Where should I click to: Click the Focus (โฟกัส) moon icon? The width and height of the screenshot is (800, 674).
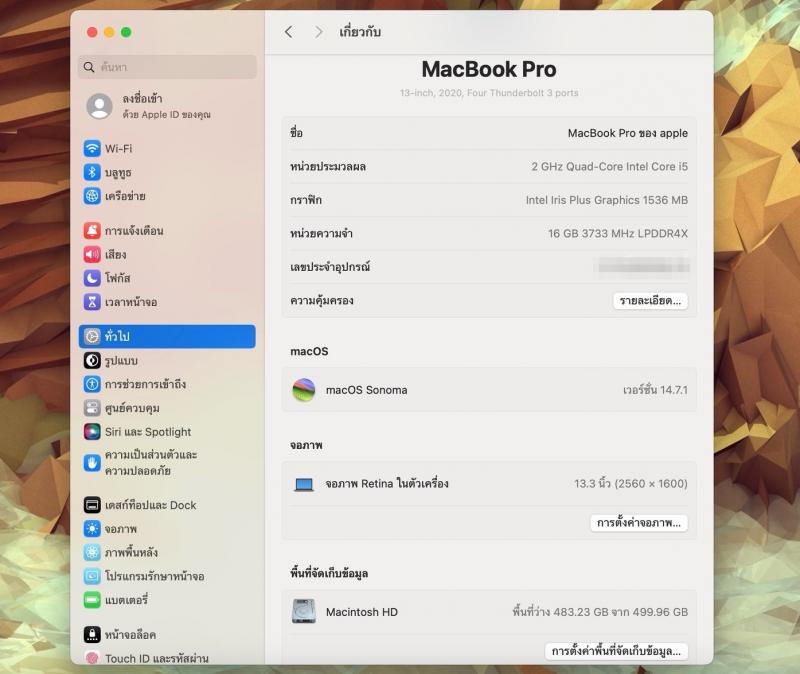[x=92, y=278]
